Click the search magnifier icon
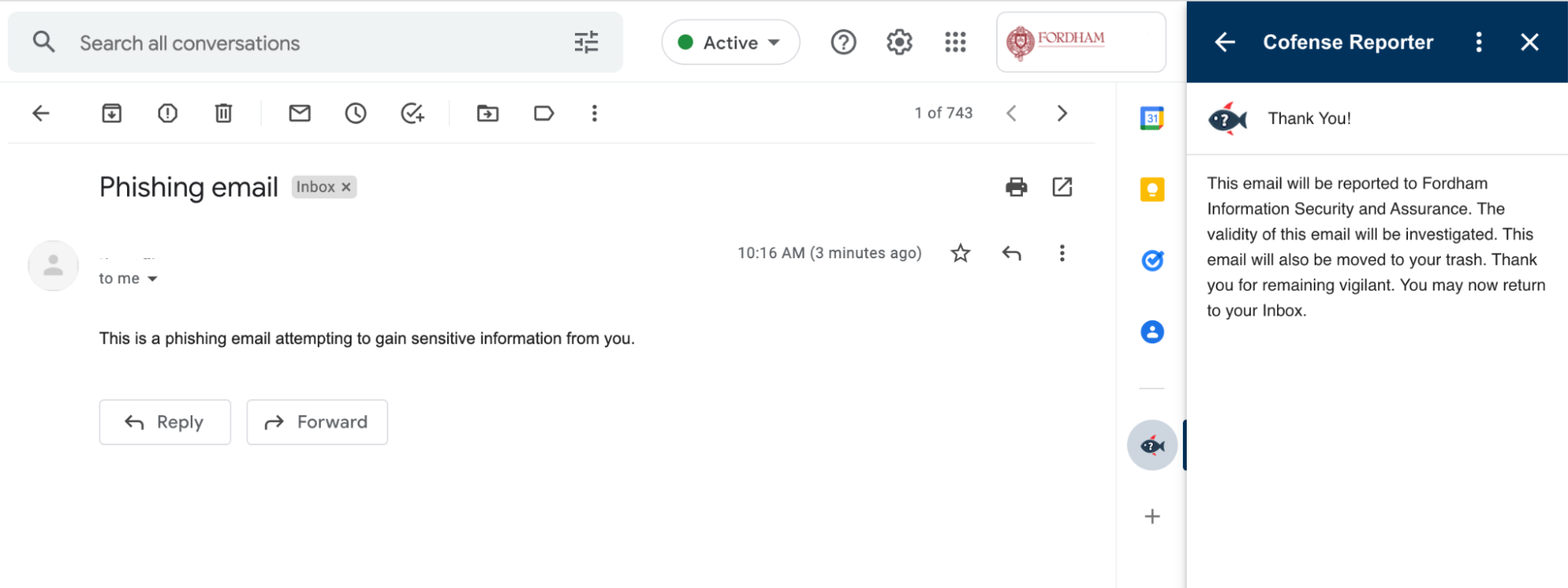Viewport: 1568px width, 588px height. pos(44,42)
